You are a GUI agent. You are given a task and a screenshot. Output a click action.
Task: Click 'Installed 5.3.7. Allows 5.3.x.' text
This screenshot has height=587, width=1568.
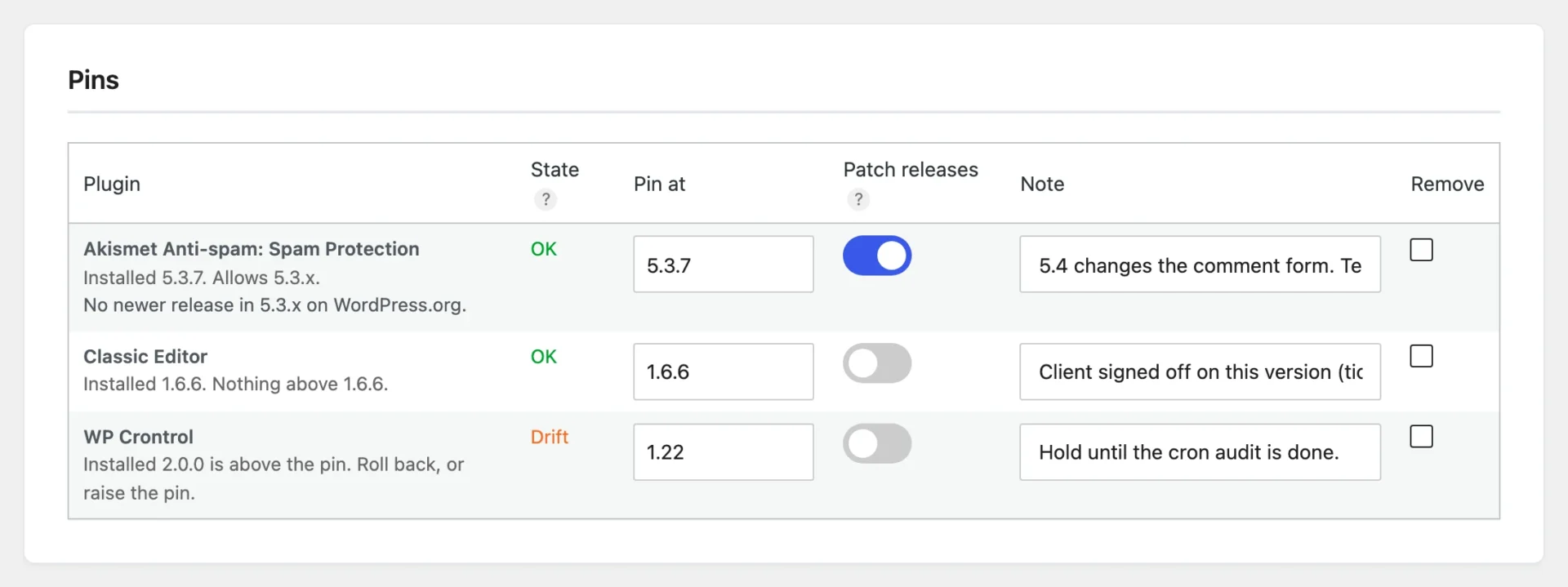202,278
